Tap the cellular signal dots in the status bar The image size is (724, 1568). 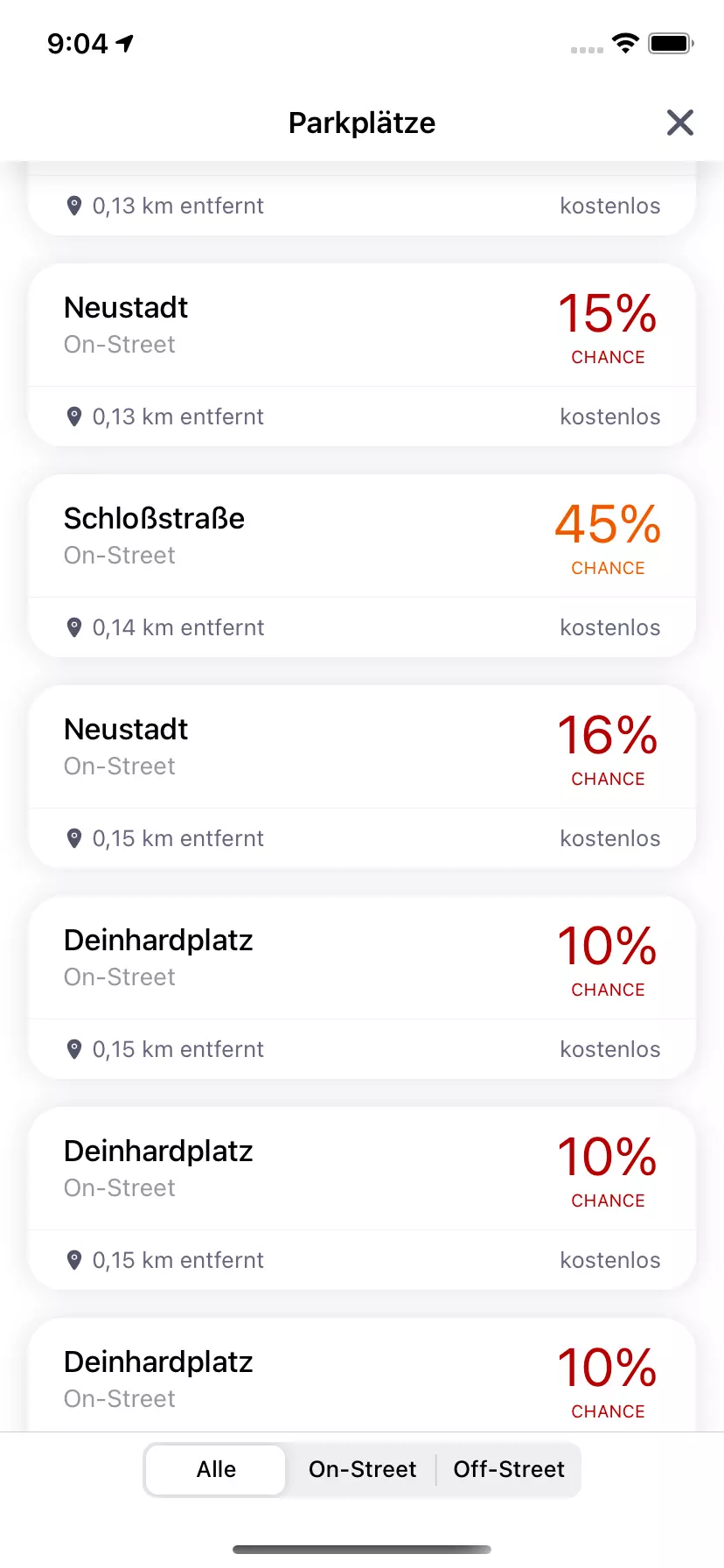(x=587, y=50)
